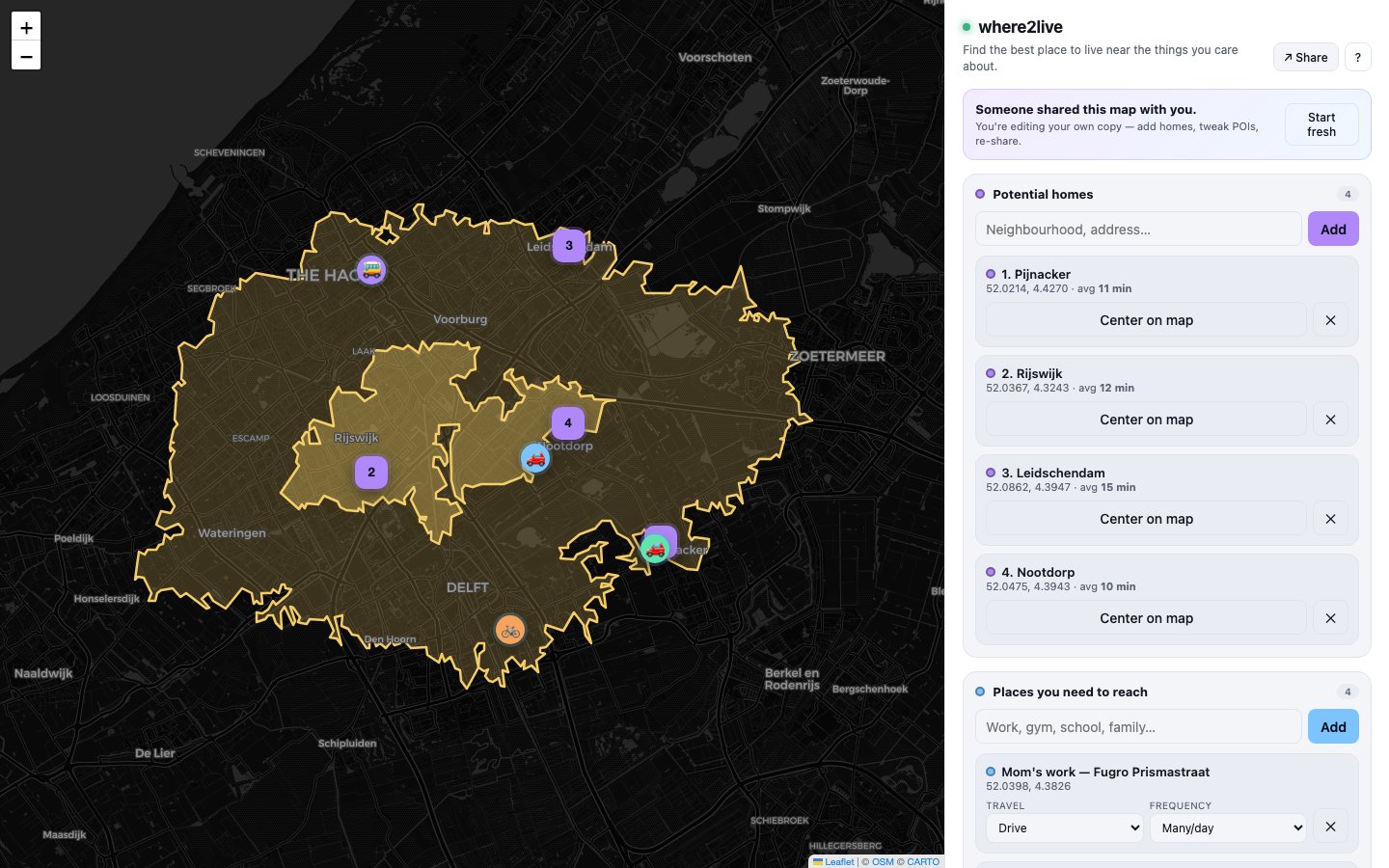Select the green car marker at Pijnacker
This screenshot has height=868, width=1389.
655,549
